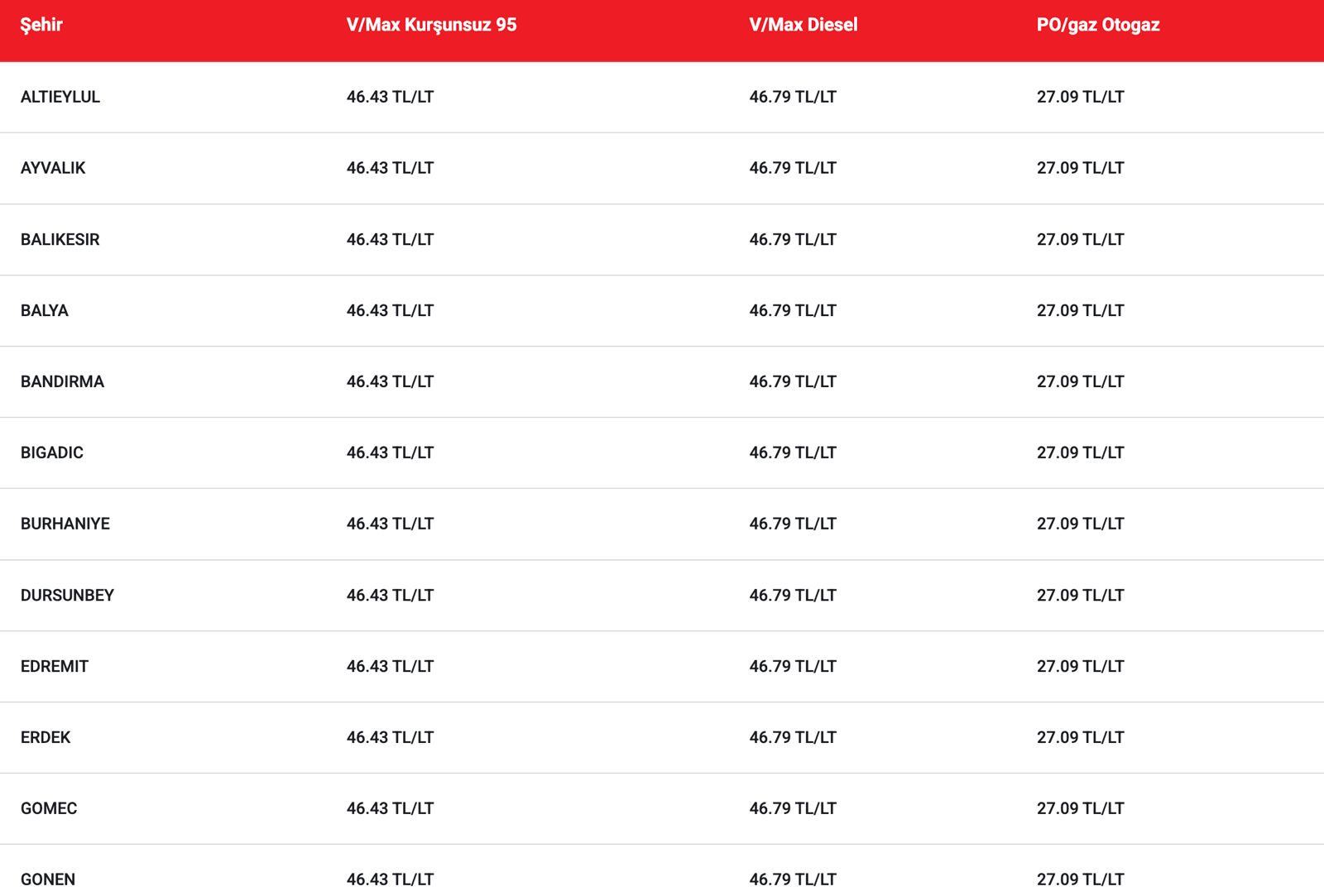Click ERDEK Otogaz price cell
This screenshot has width=1324, height=896.
click(1080, 737)
